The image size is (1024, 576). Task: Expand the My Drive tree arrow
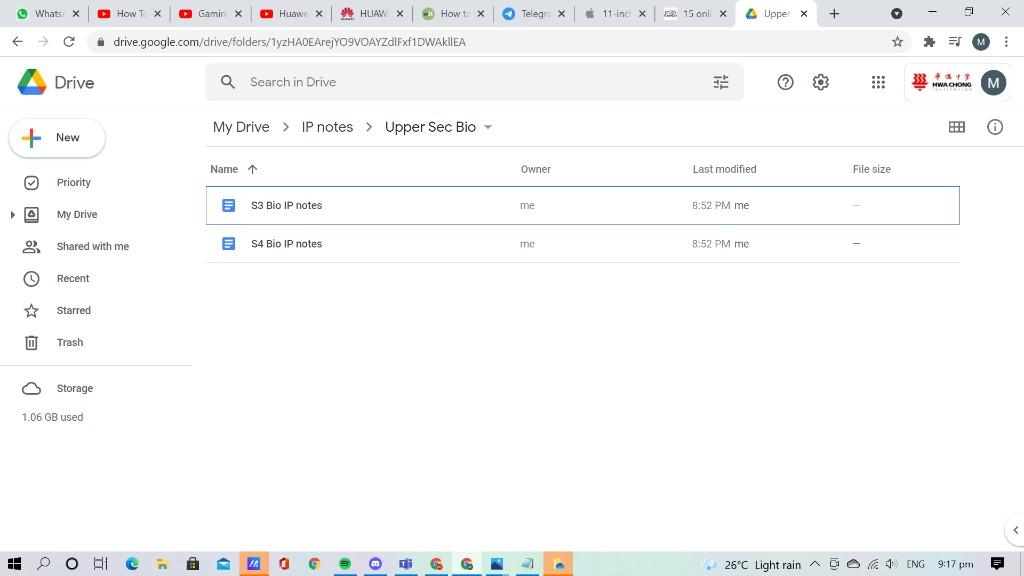pos(12,215)
